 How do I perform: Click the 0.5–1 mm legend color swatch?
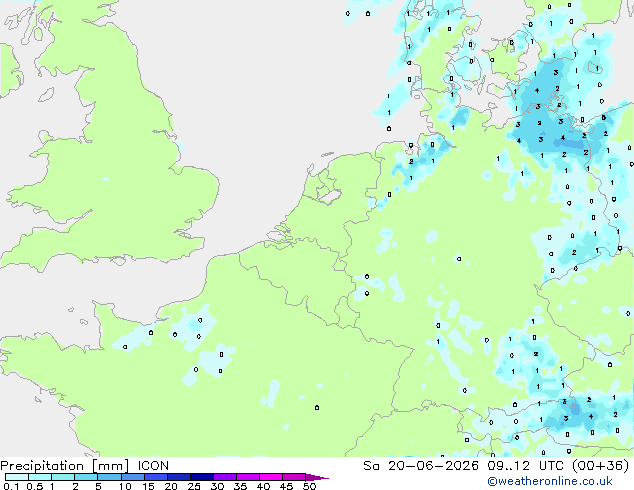[40, 477]
